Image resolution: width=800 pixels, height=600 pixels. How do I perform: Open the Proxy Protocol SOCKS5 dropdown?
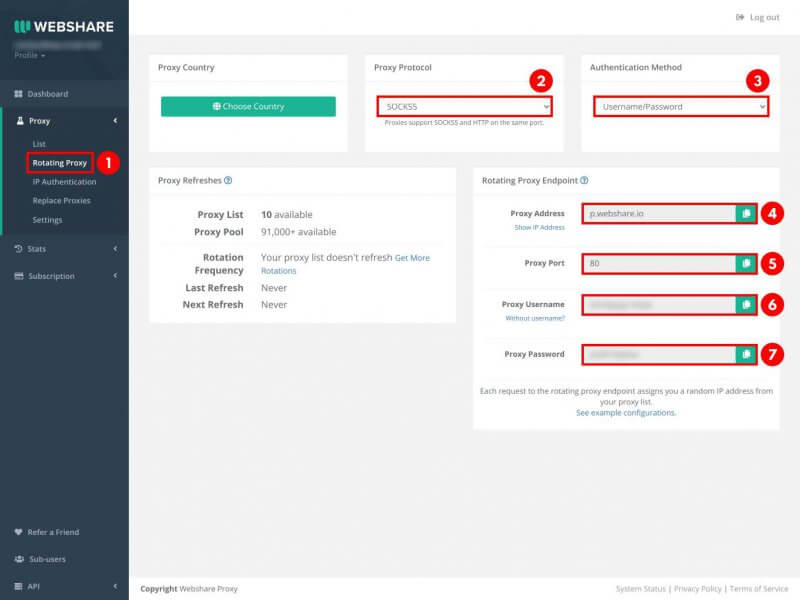click(x=464, y=107)
